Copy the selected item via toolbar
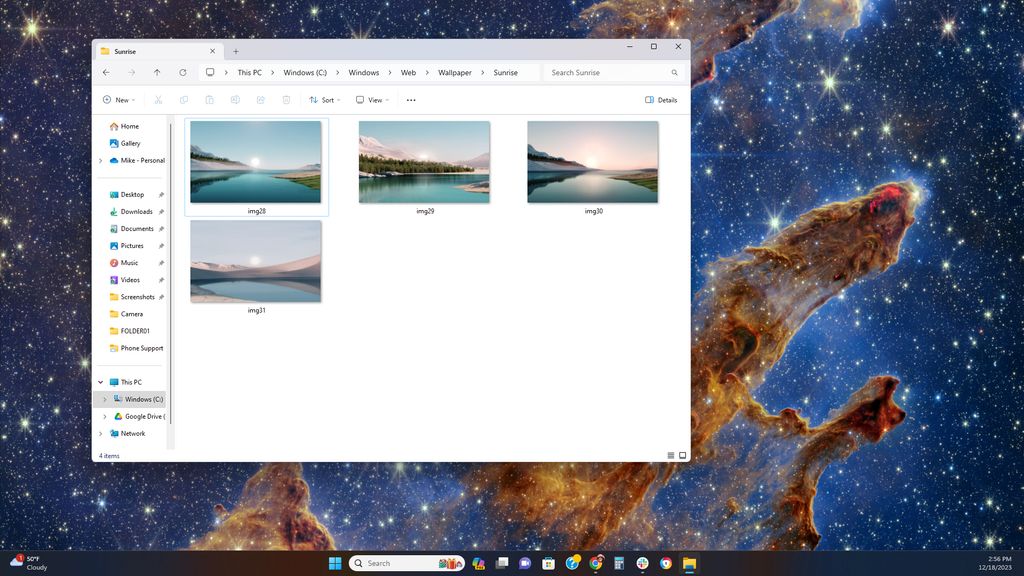The image size is (1024, 576). 183,100
